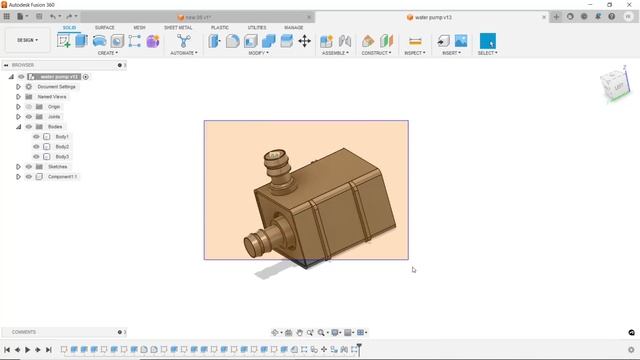
Task: Collapse the Bodies folder
Action: pyautogui.click(x=18, y=127)
